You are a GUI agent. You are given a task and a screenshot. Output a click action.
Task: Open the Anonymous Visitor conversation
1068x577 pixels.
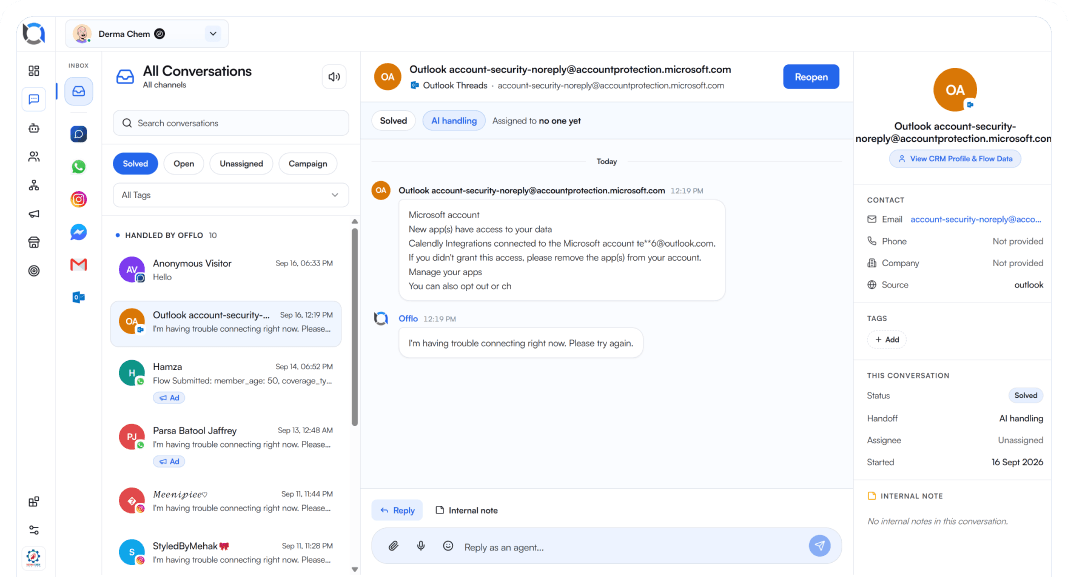point(226,270)
